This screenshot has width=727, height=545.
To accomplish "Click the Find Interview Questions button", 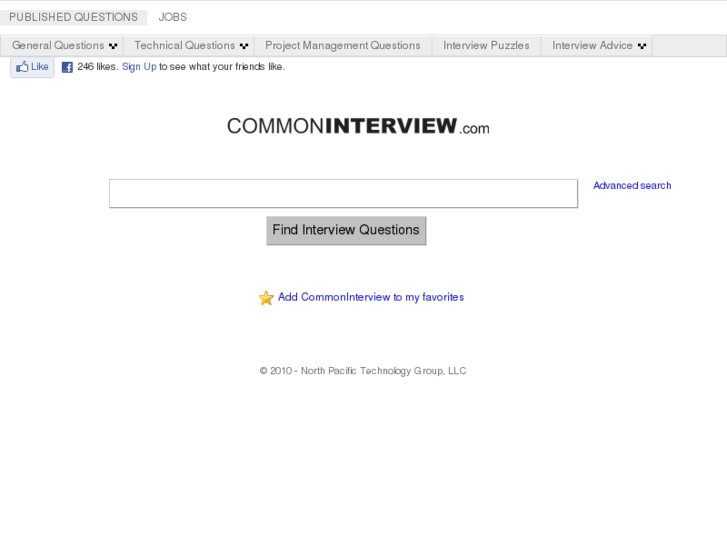I will (x=346, y=231).
